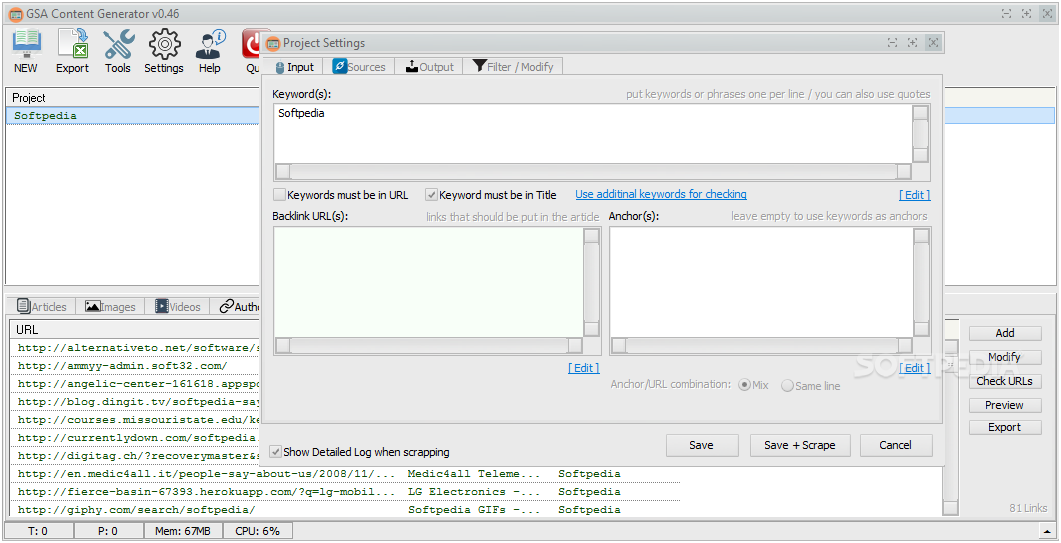Image resolution: width=1061 pixels, height=543 pixels.
Task: Click the Modify button in main window
Action: tap(1005, 357)
